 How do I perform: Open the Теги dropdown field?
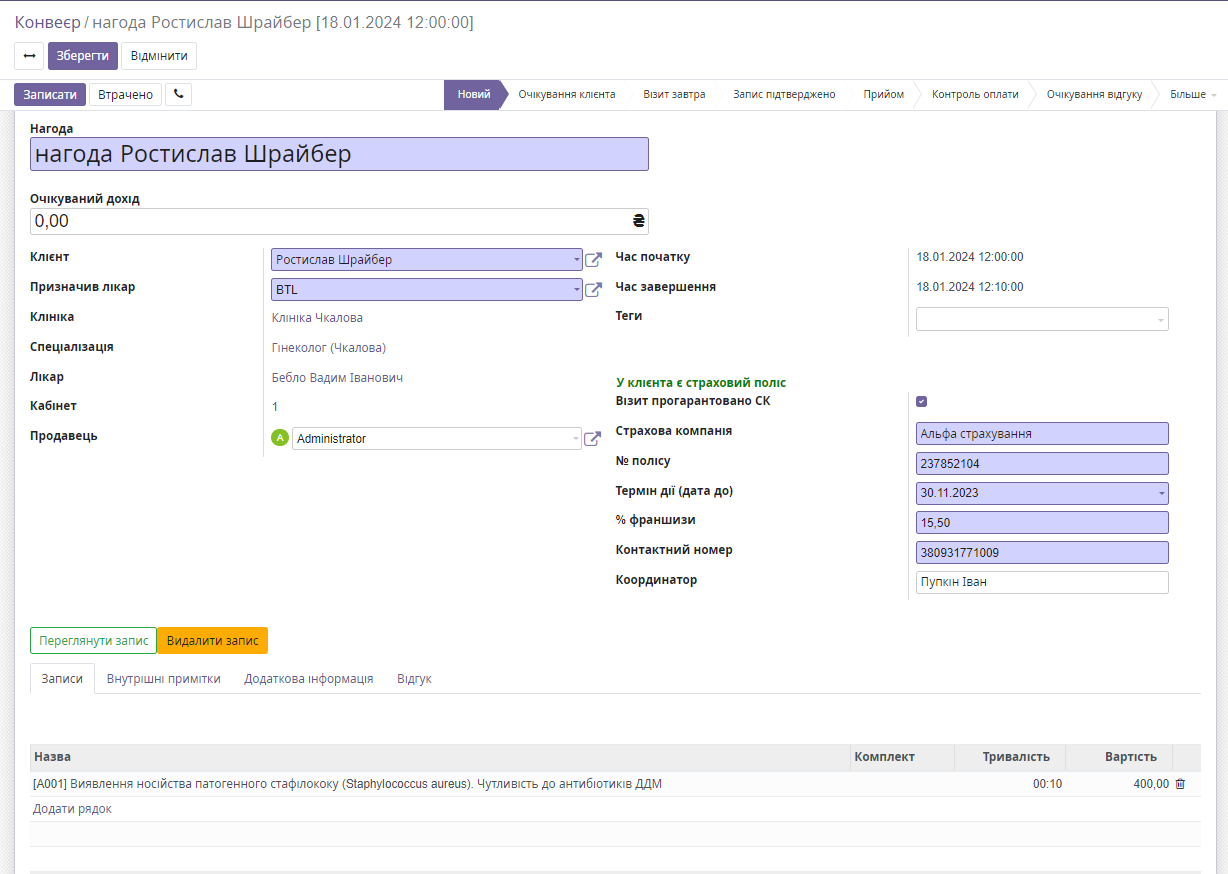[1041, 319]
